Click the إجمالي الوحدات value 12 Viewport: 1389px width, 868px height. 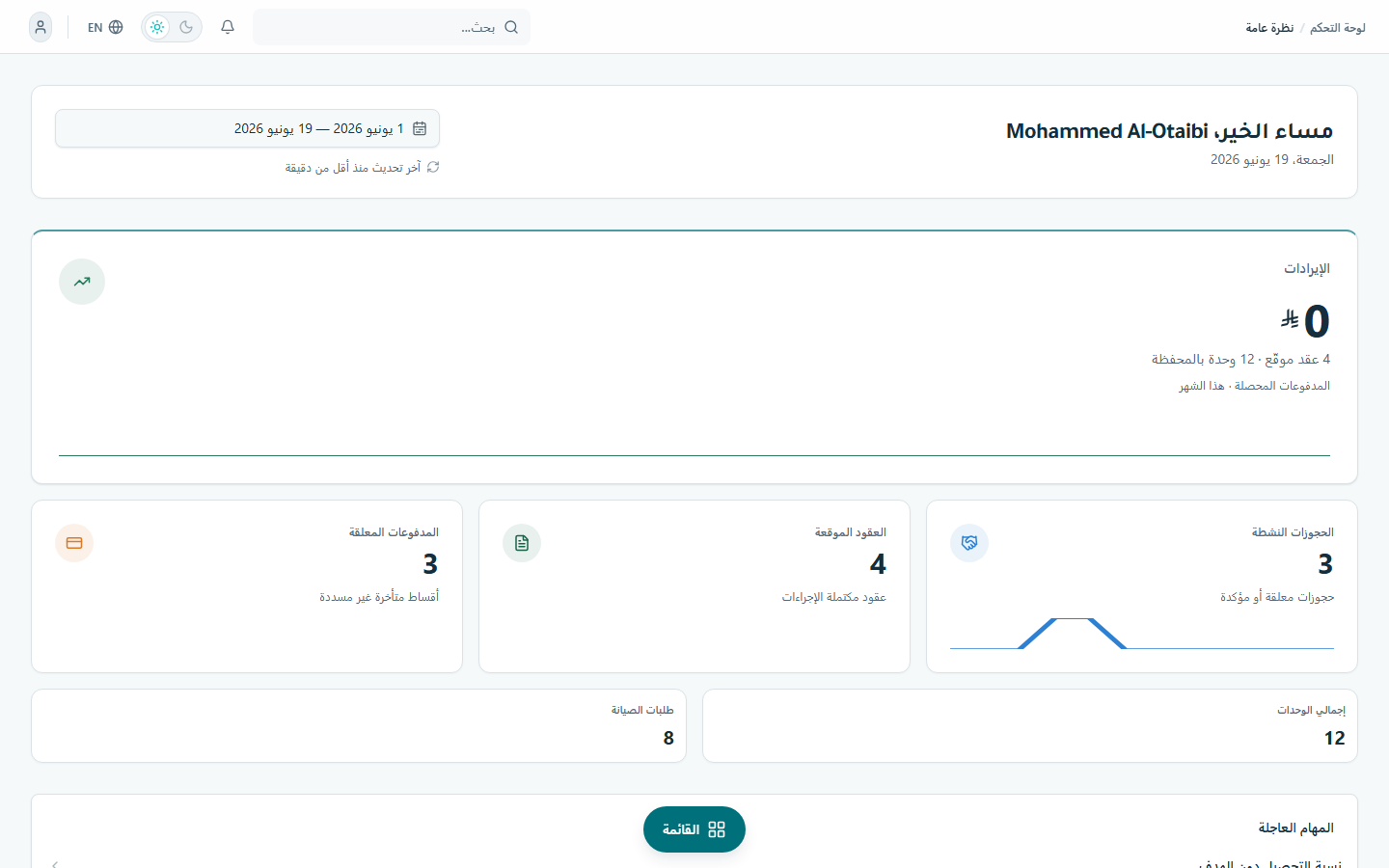point(1334,738)
